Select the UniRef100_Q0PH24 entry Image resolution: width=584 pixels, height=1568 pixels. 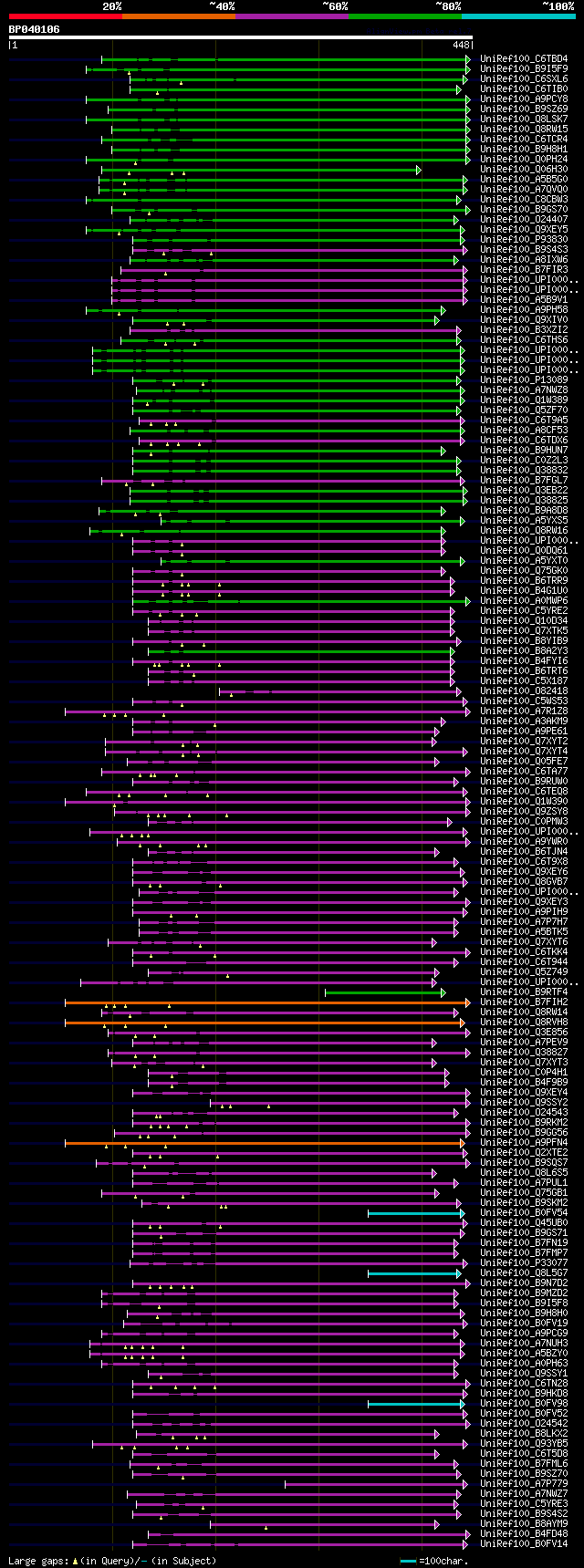point(524,160)
